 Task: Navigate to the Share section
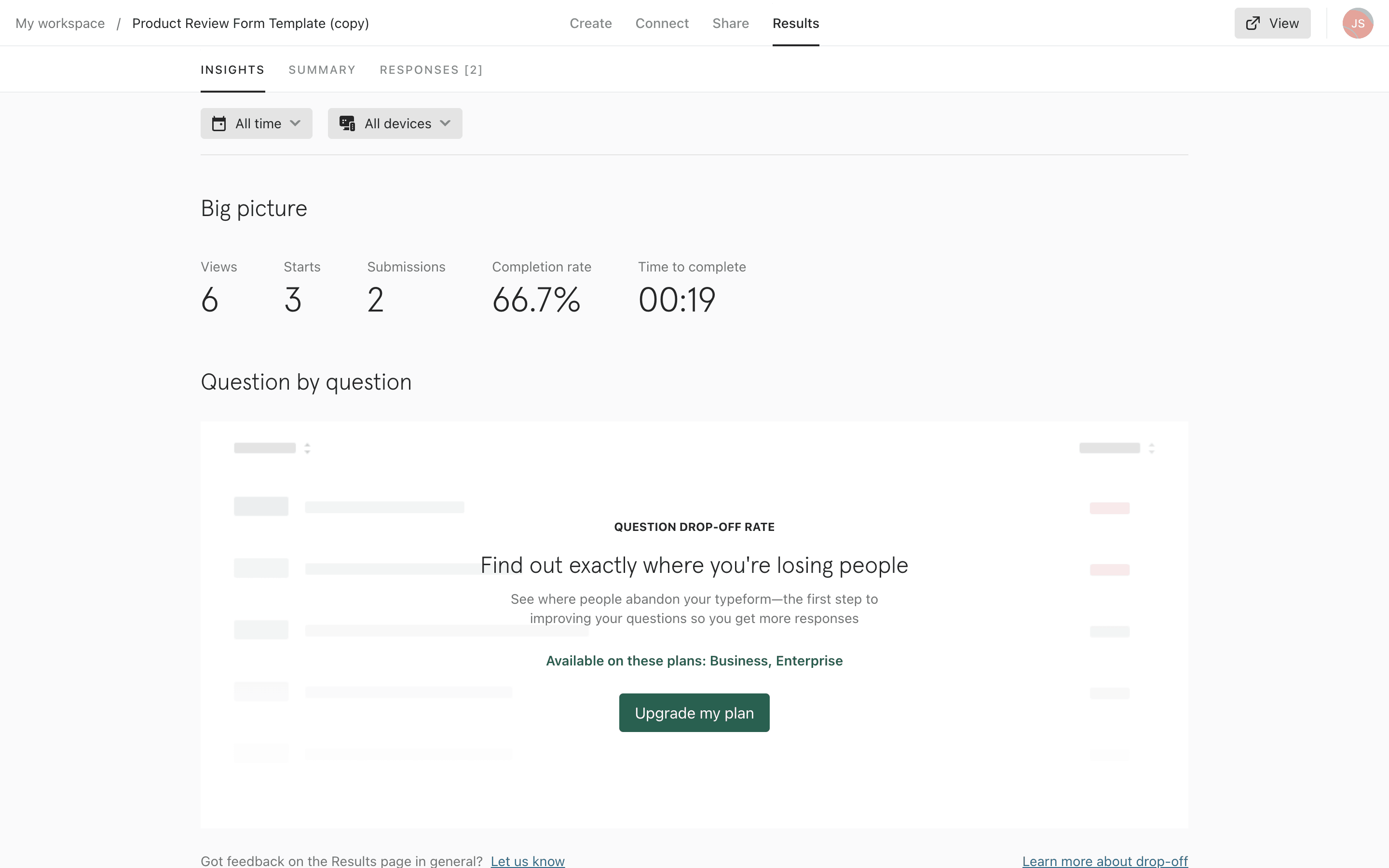730,24
